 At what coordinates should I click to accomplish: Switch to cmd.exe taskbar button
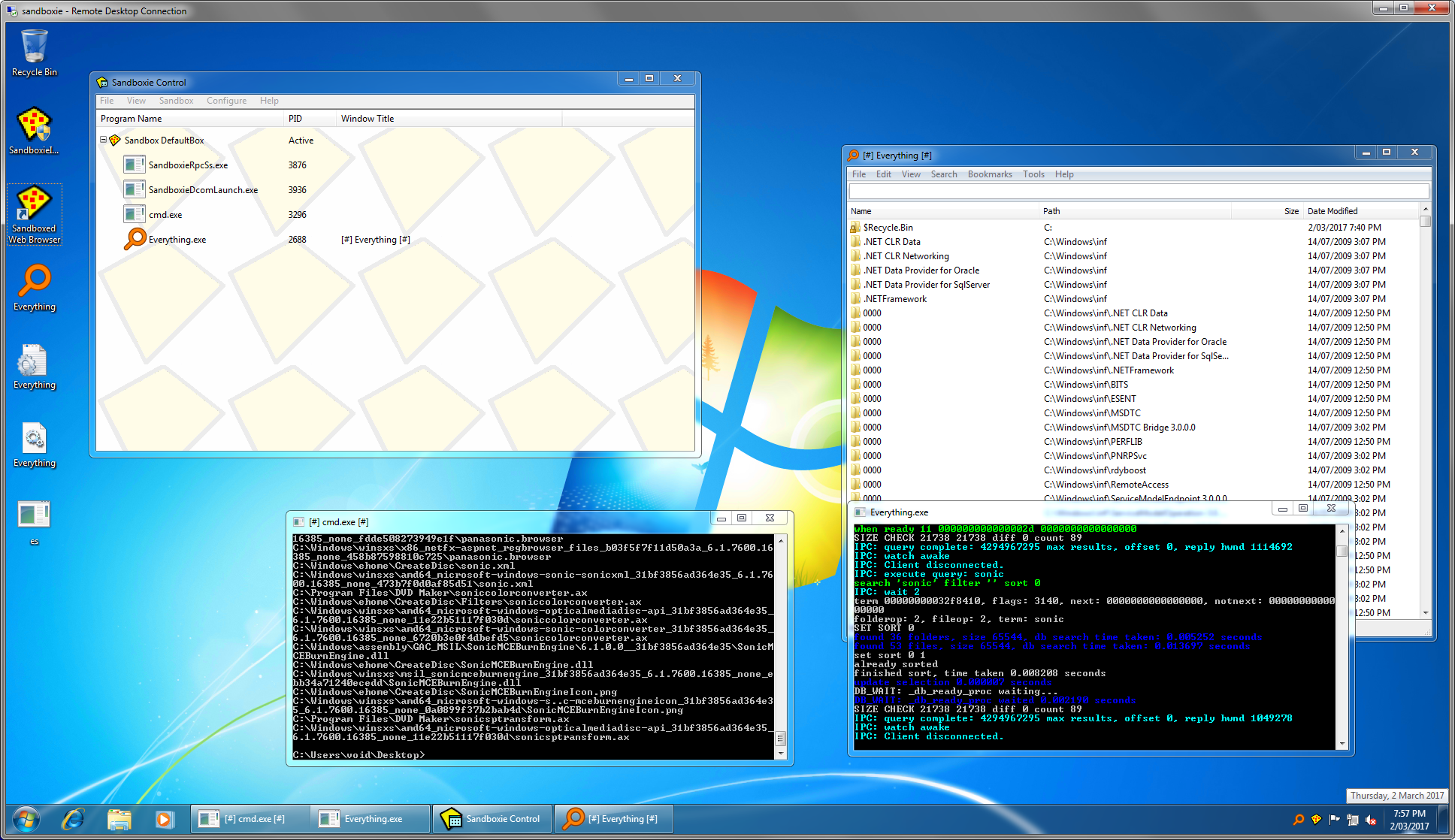pyautogui.click(x=250, y=819)
